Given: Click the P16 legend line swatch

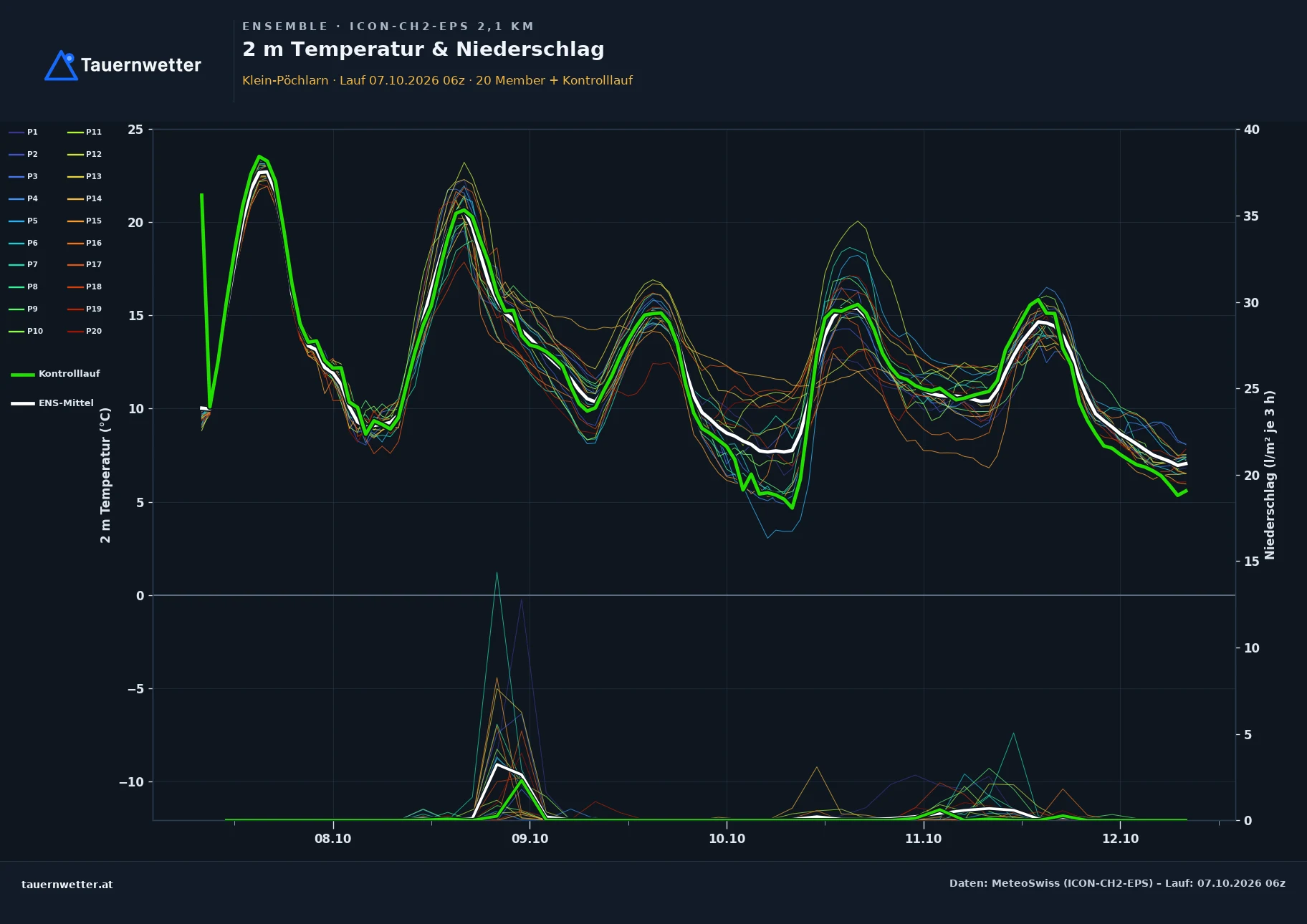Looking at the screenshot, I should pyautogui.click(x=75, y=243).
